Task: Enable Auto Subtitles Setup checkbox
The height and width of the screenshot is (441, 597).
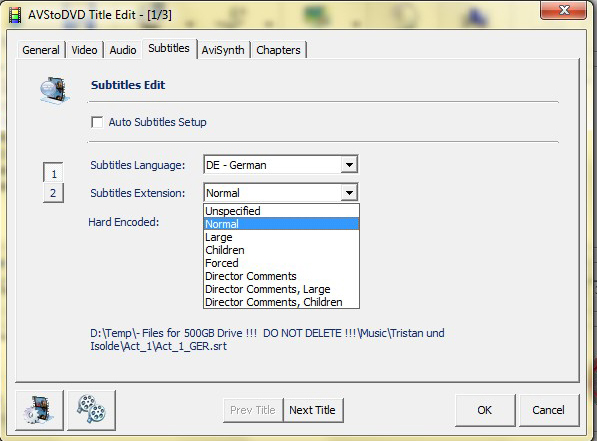Action: [x=97, y=122]
